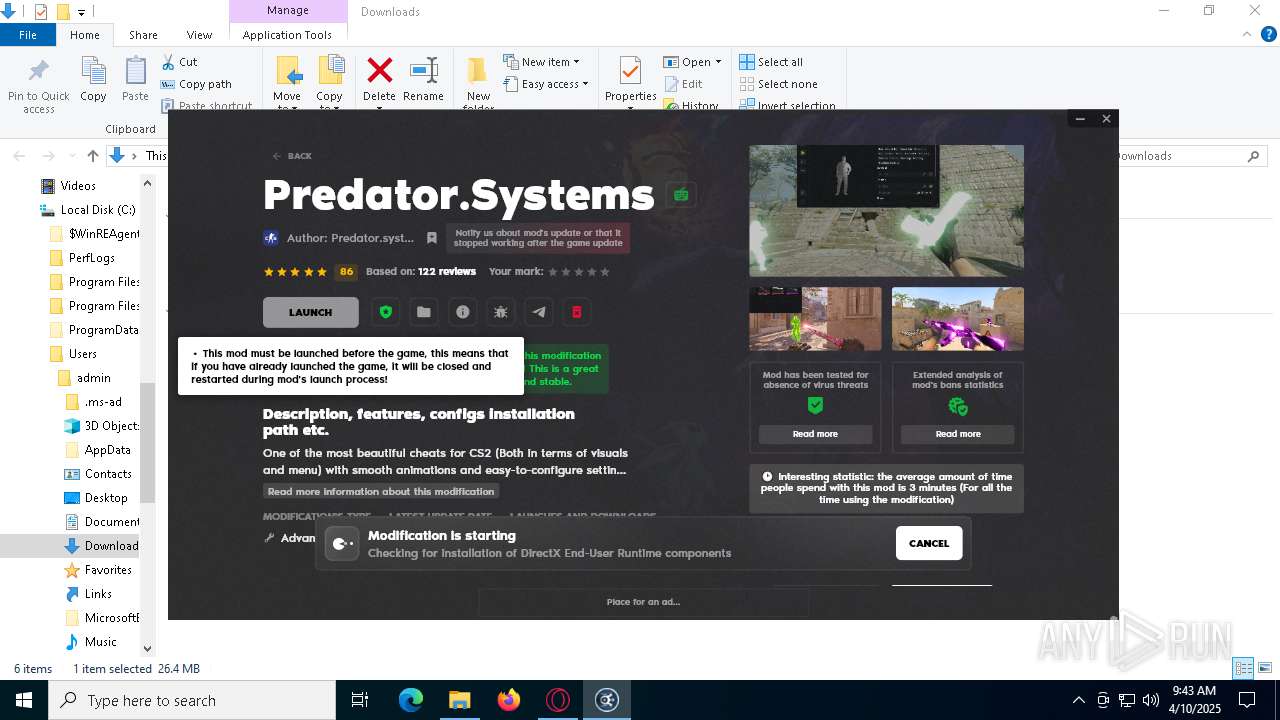Open the mod folder icon next to Launch
Viewport: 1280px width, 720px height.
(424, 312)
